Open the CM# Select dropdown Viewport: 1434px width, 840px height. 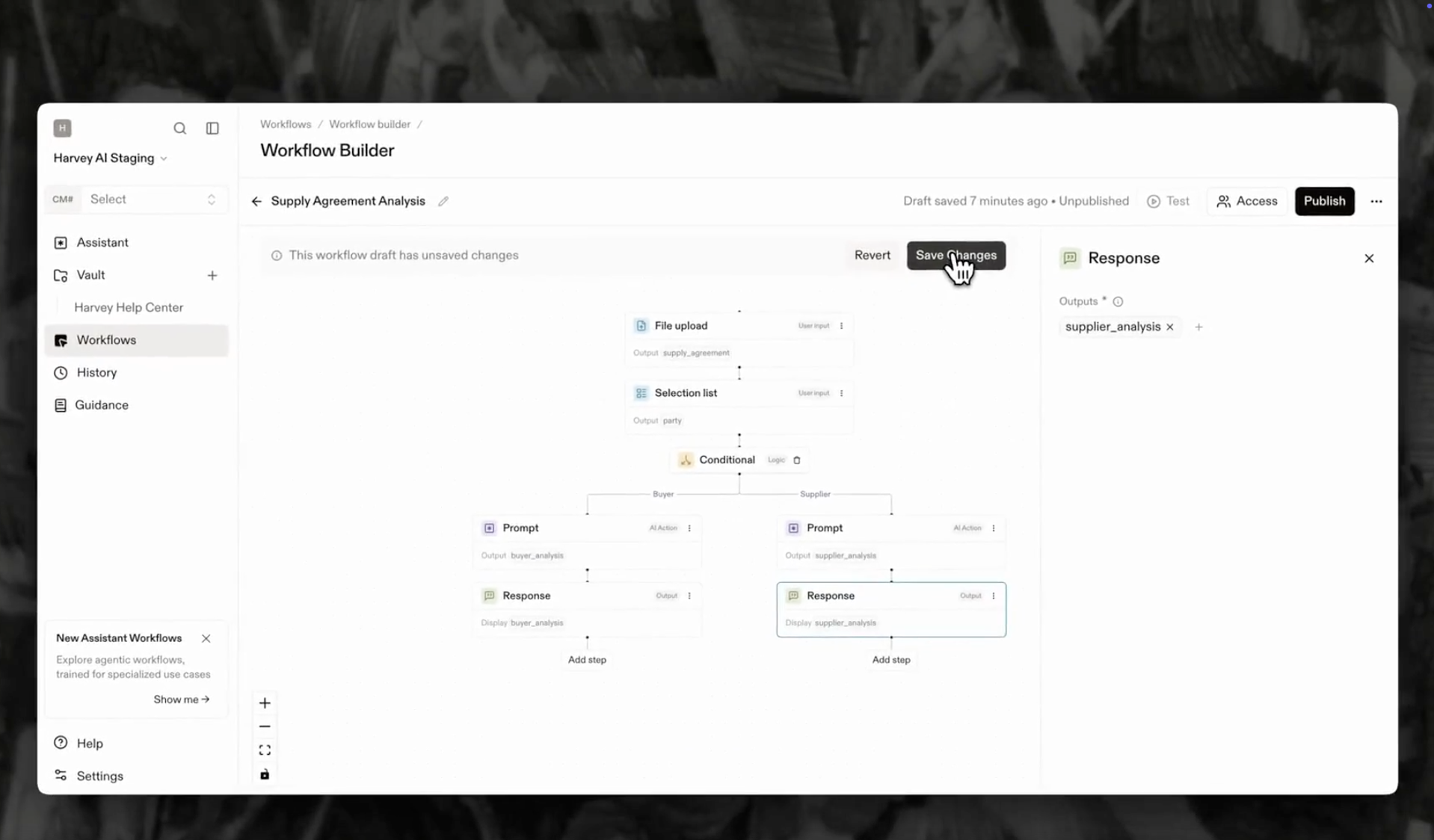(x=153, y=200)
